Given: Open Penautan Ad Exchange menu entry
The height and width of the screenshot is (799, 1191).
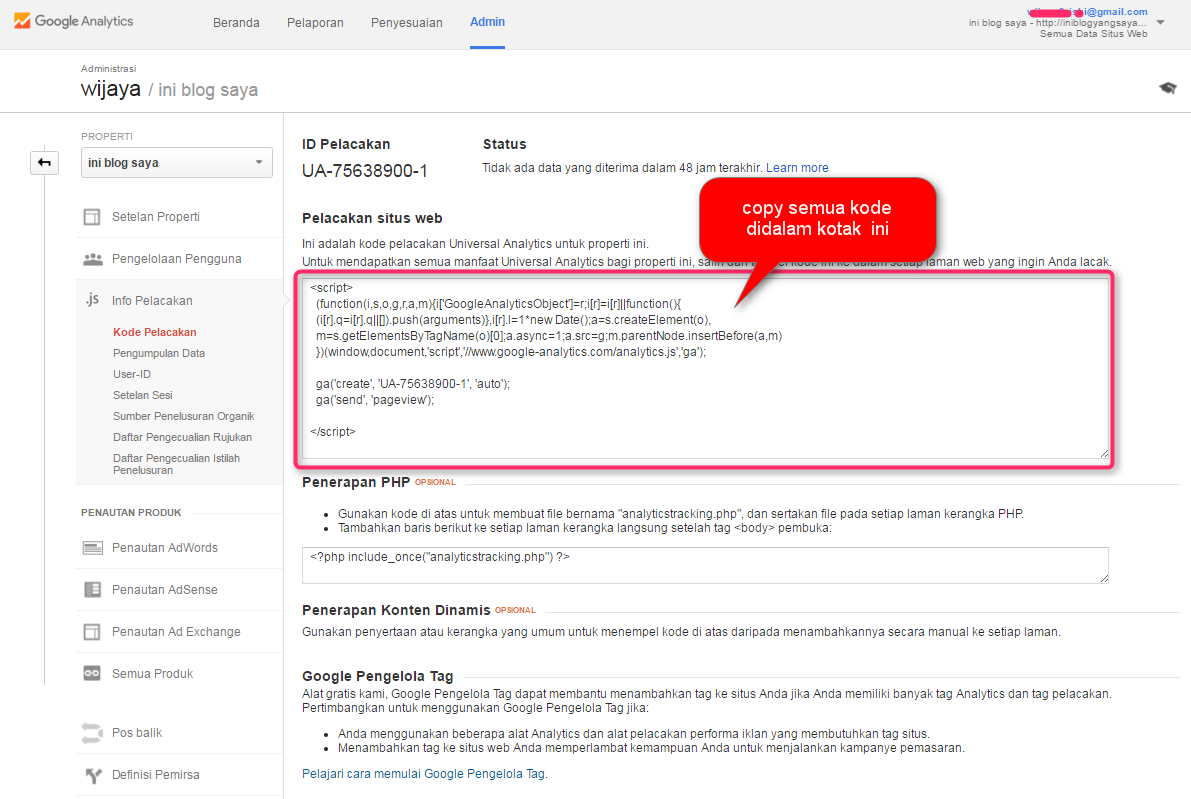Looking at the screenshot, I should [176, 632].
